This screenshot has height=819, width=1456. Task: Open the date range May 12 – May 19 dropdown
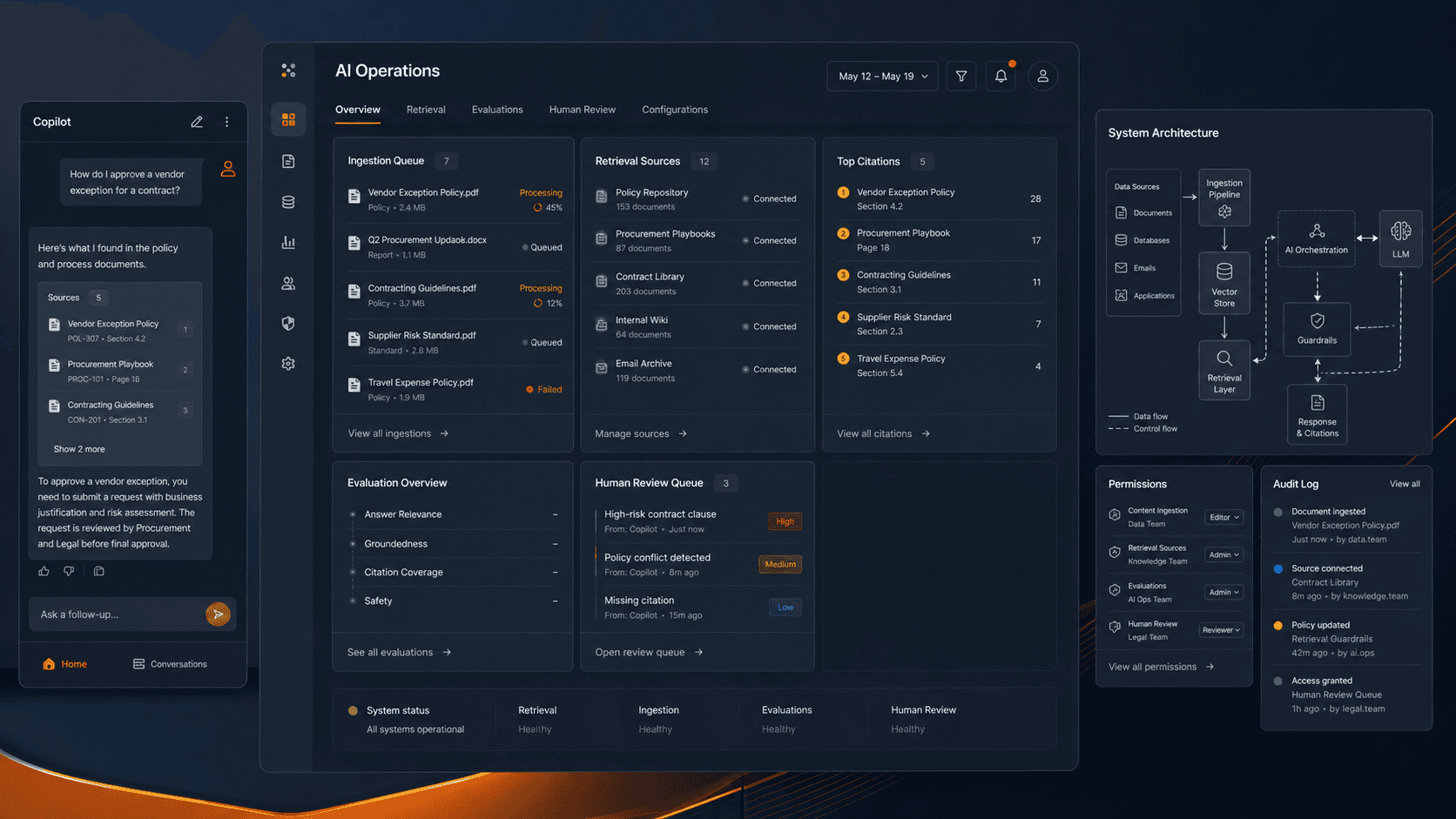(x=882, y=77)
